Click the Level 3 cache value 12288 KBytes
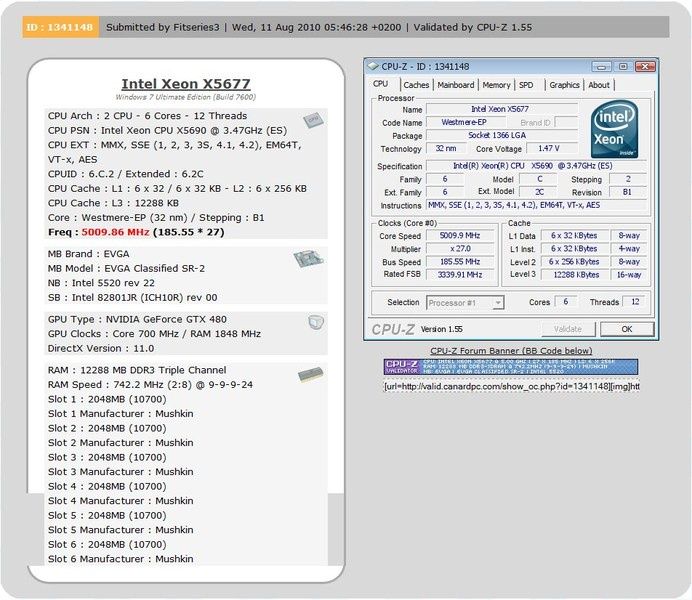 coord(575,275)
